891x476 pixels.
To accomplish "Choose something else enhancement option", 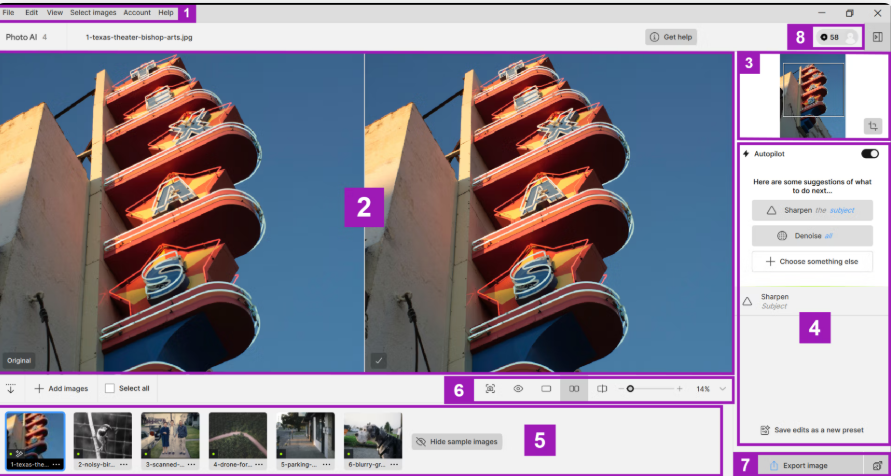I will (812, 261).
